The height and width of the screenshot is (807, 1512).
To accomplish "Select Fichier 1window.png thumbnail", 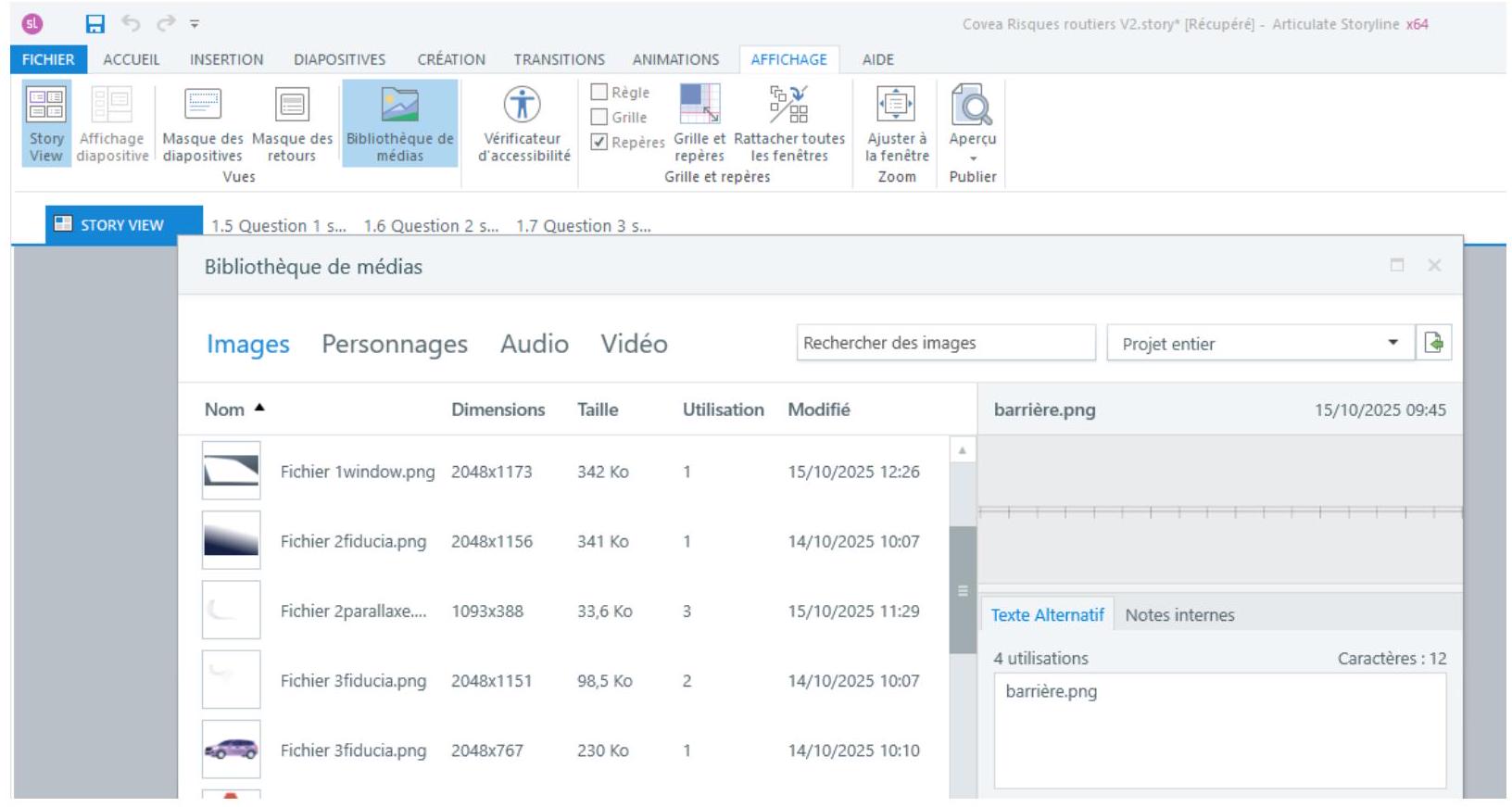I will pos(232,471).
